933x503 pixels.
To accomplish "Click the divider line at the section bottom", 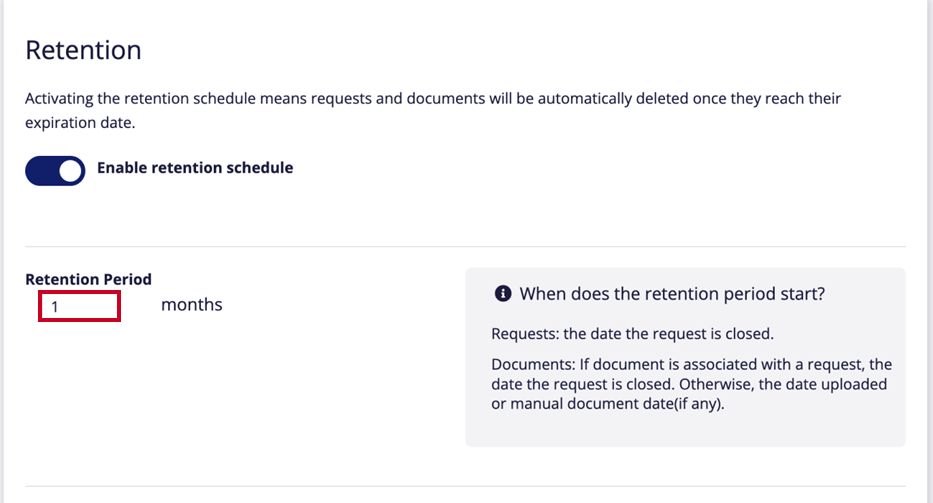I will pos(465,486).
